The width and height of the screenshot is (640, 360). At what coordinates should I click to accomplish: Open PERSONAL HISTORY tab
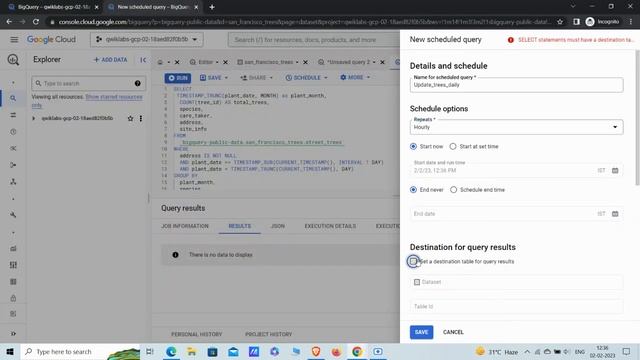tap(197, 334)
